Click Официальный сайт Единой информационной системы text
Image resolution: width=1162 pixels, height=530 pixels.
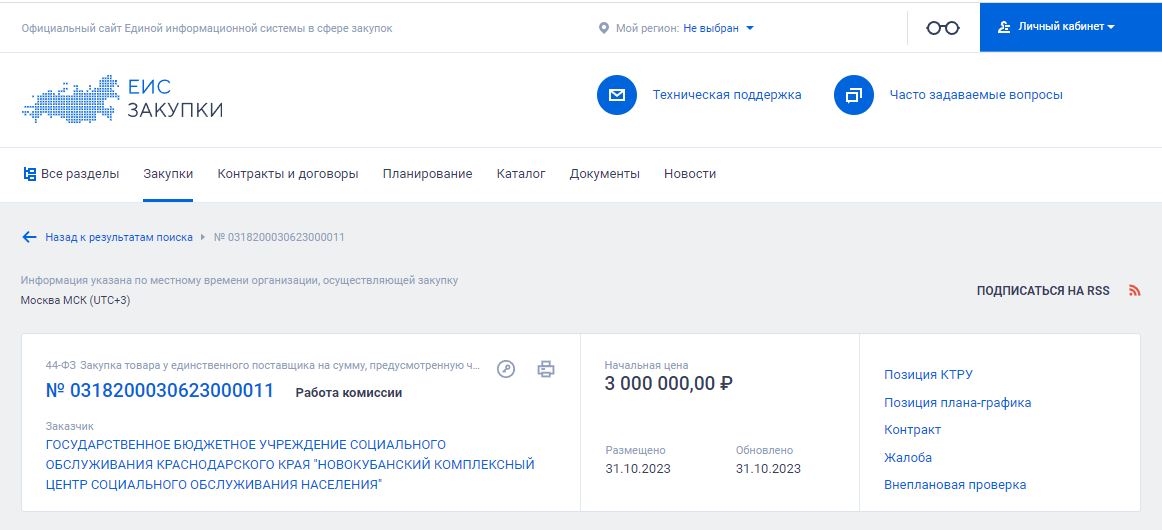pos(207,28)
